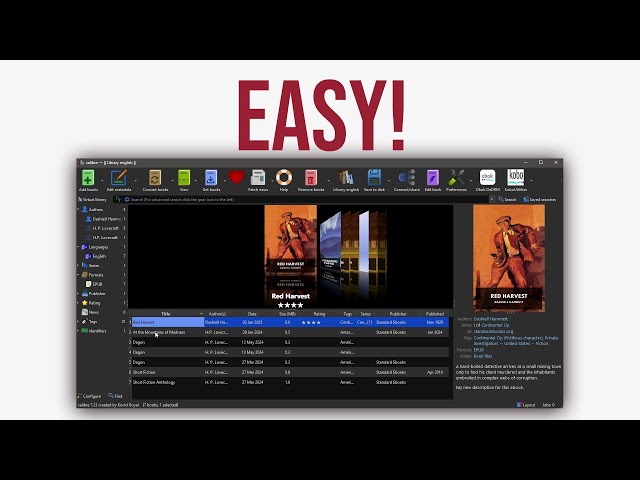Click the Fetch news icon
The width and height of the screenshot is (640, 480).
258,178
